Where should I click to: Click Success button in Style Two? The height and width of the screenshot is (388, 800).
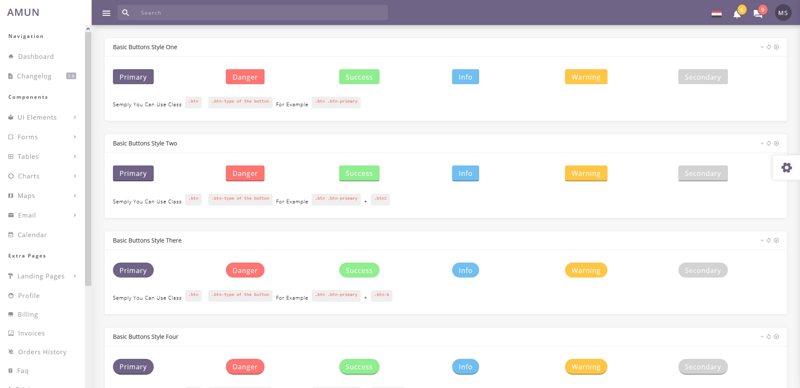[x=359, y=174]
